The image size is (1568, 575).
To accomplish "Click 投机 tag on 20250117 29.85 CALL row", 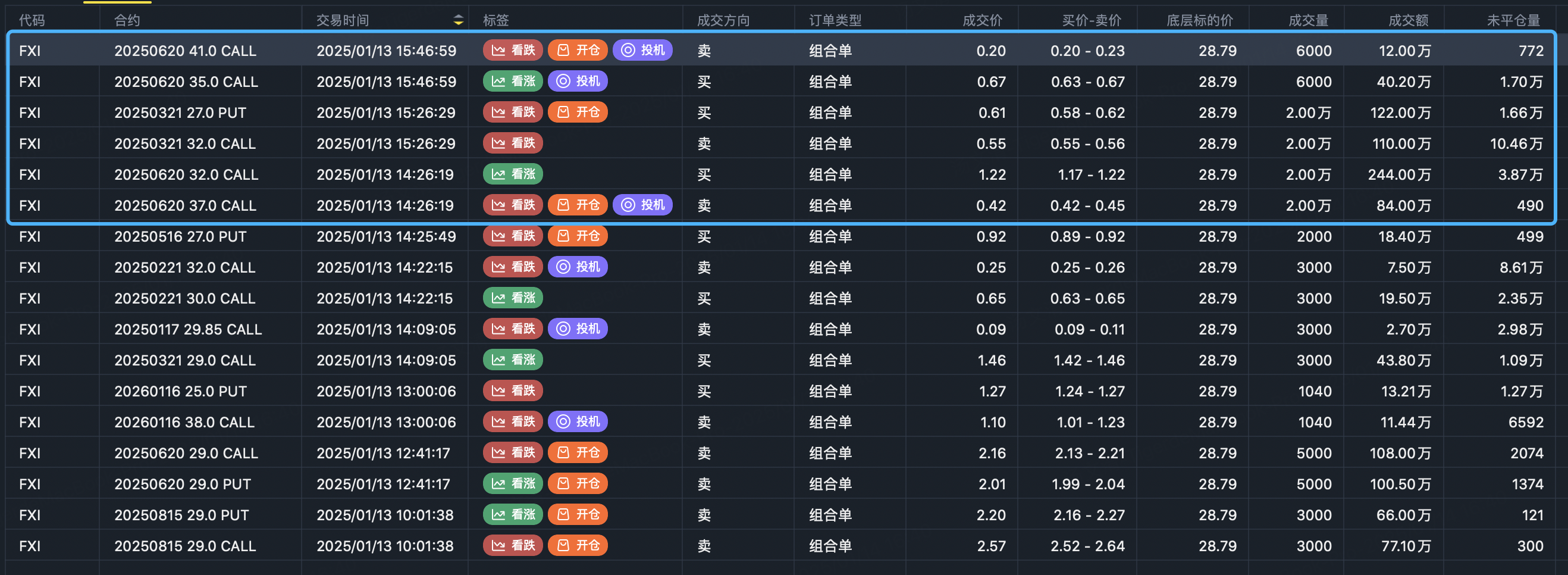I will (578, 329).
